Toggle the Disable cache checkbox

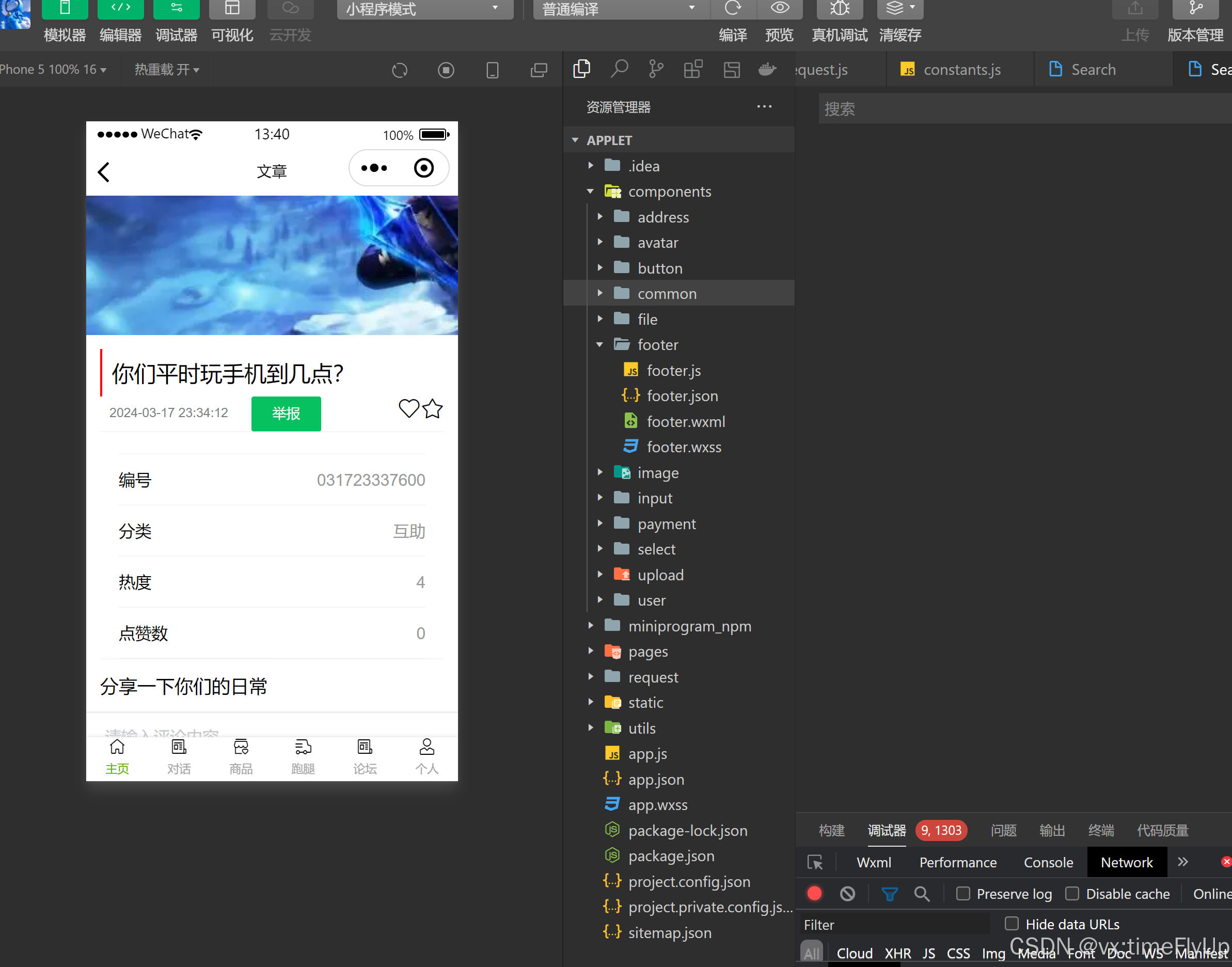click(x=1072, y=893)
